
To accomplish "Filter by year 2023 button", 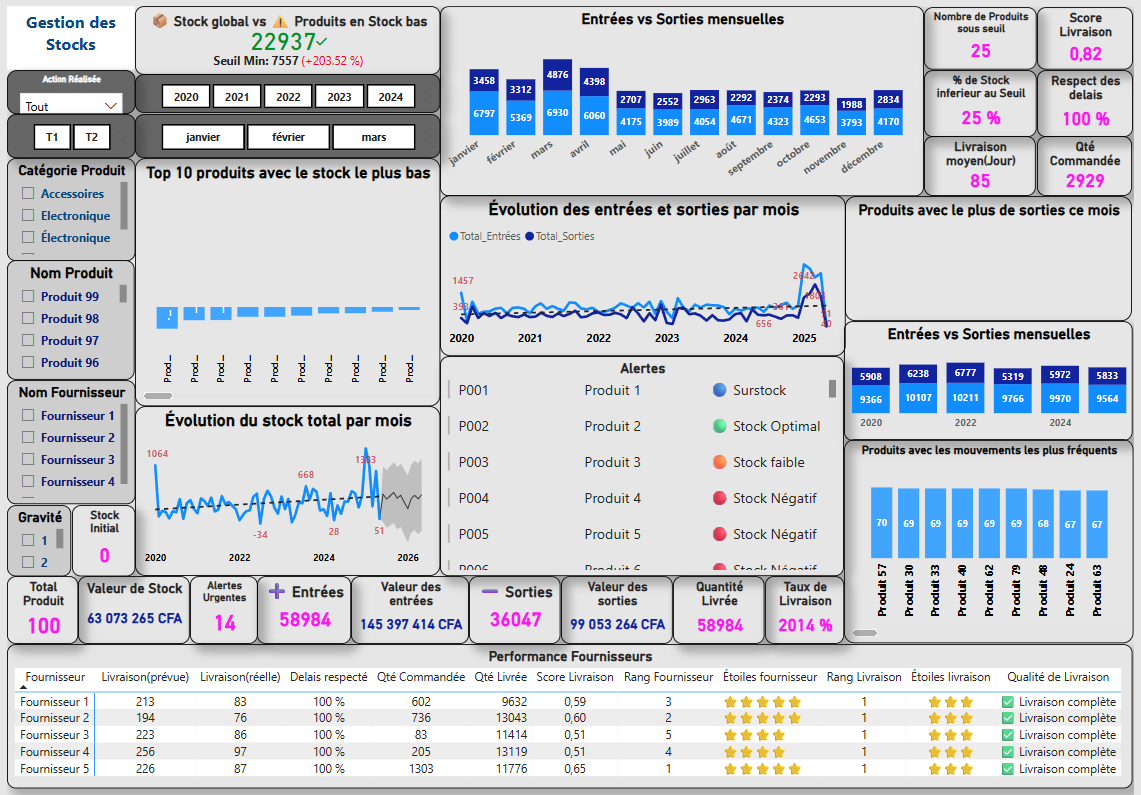I will pyautogui.click(x=339, y=97).
